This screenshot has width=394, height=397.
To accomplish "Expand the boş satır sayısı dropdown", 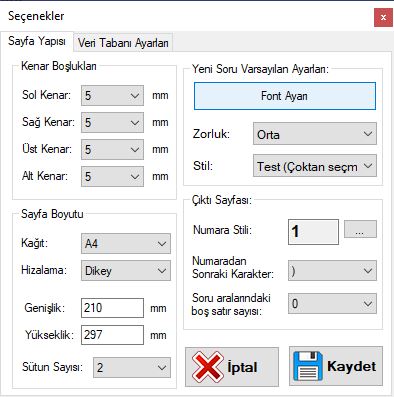I will coord(332,303).
